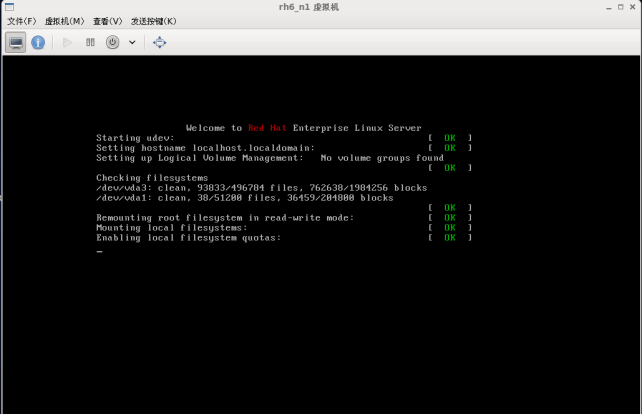Screen dimensions: 642x414
Task: Open the 查看(V) menu
Action: click(x=107, y=21)
